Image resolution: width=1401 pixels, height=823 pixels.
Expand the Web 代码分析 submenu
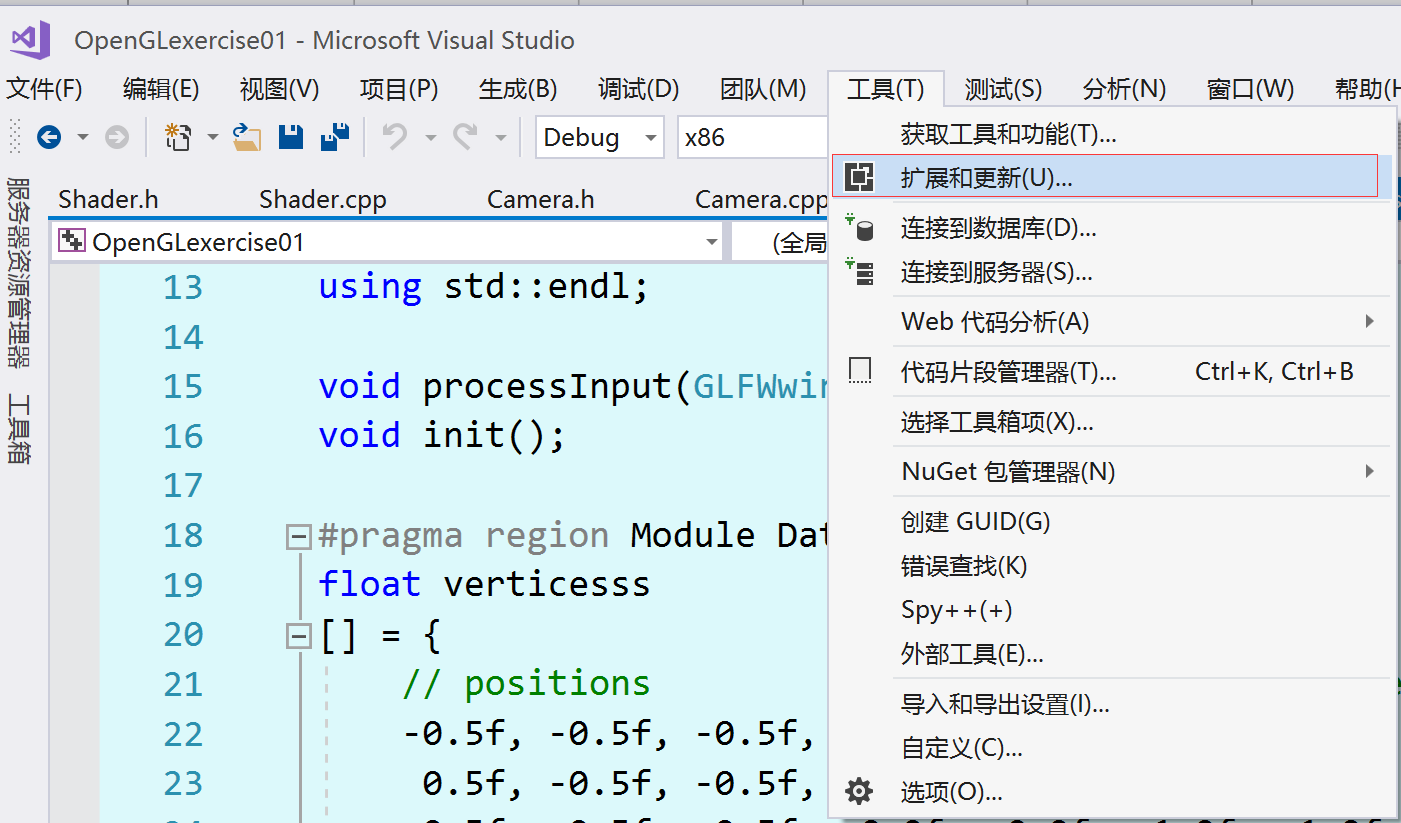click(x=1369, y=321)
